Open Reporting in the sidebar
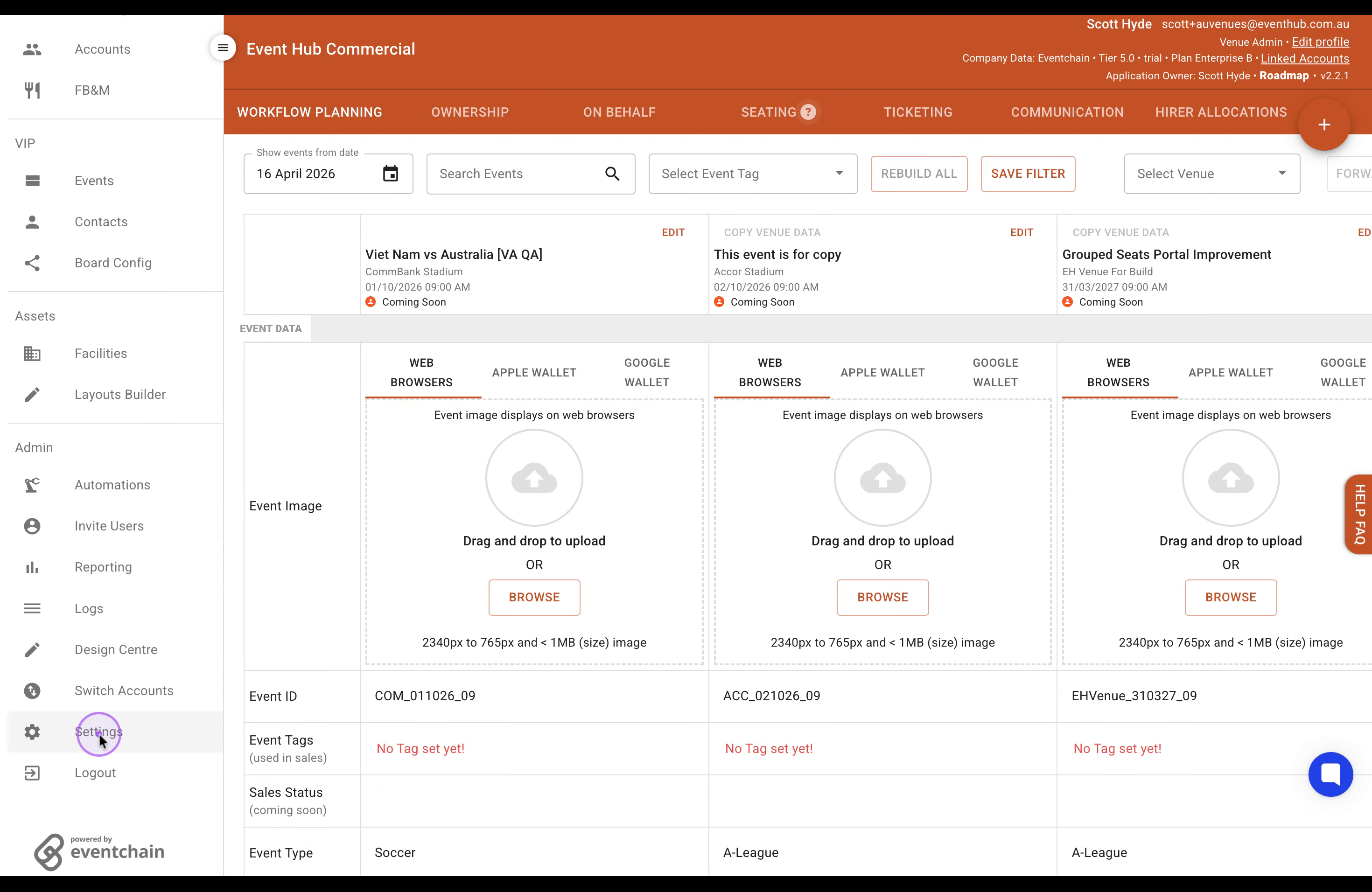The width and height of the screenshot is (1372, 892). click(x=103, y=568)
